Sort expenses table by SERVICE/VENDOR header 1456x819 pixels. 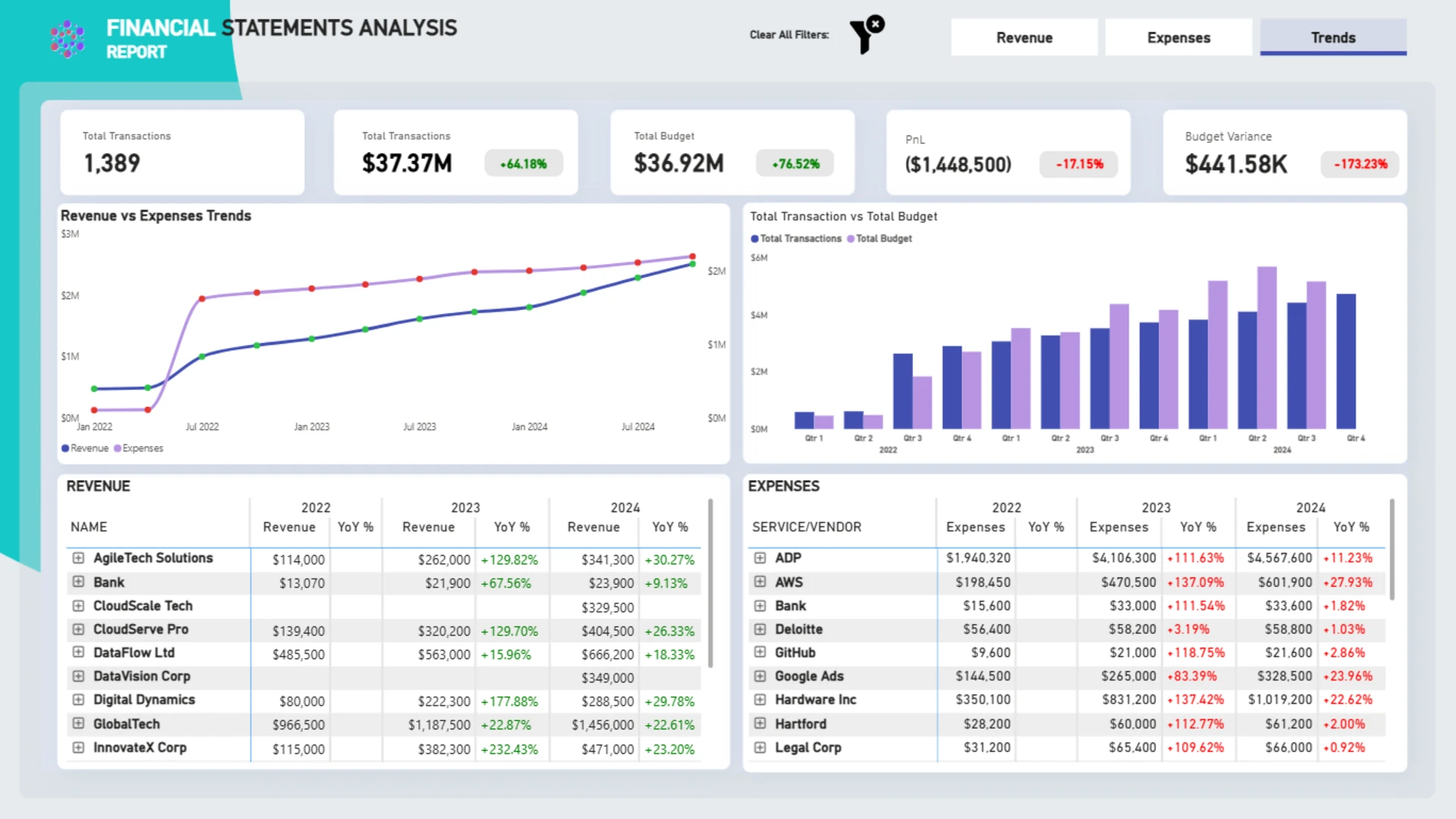click(x=807, y=527)
